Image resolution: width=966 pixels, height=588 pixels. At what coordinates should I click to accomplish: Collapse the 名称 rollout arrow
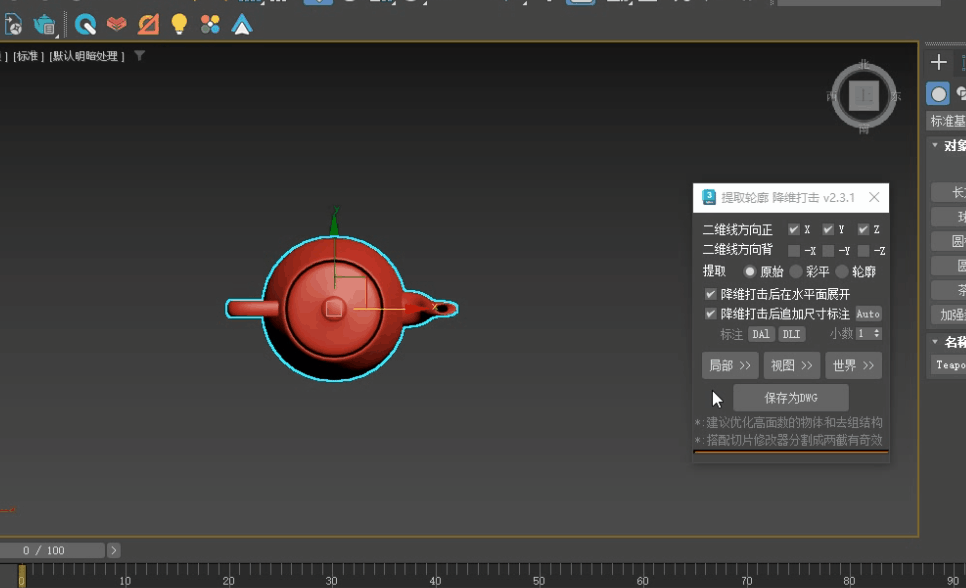tap(935, 341)
